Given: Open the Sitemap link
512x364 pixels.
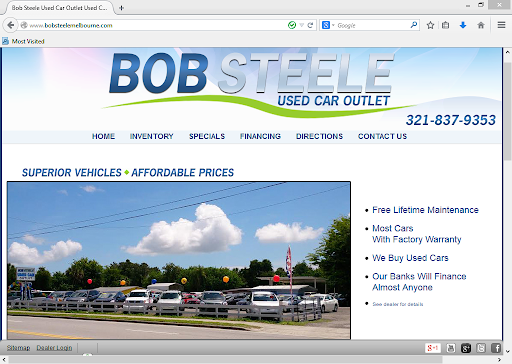Looking at the screenshot, I should tap(18, 348).
